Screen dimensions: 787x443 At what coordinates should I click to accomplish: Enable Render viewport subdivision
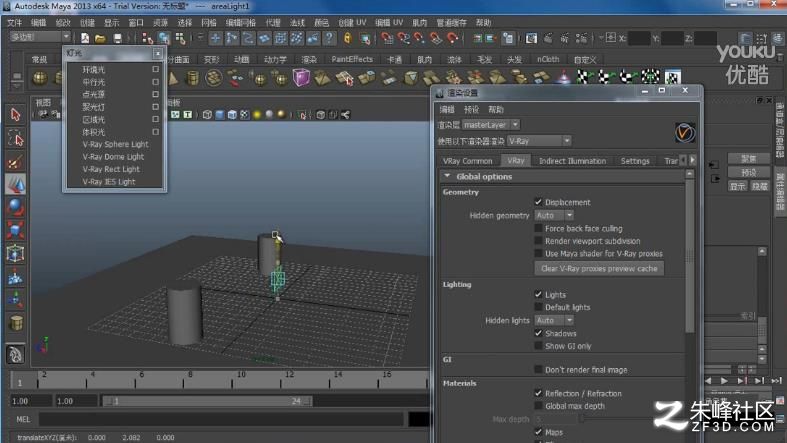tap(539, 241)
